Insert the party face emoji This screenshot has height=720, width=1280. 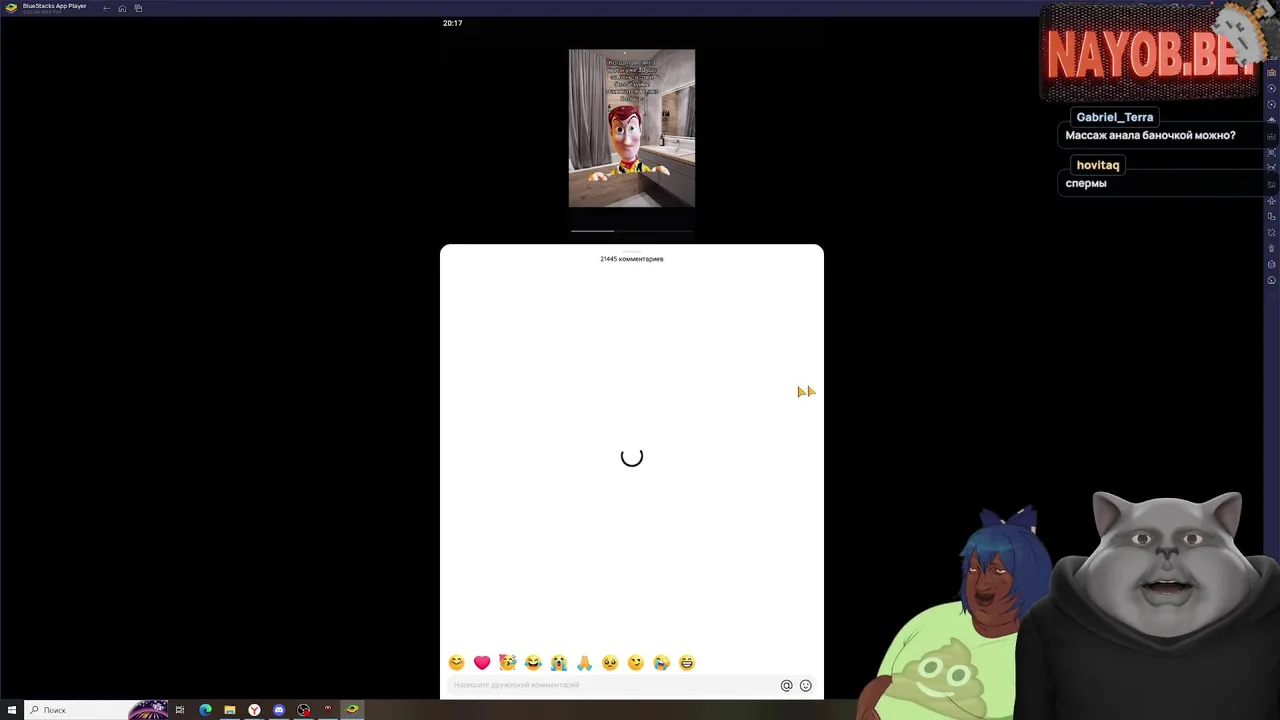click(508, 662)
